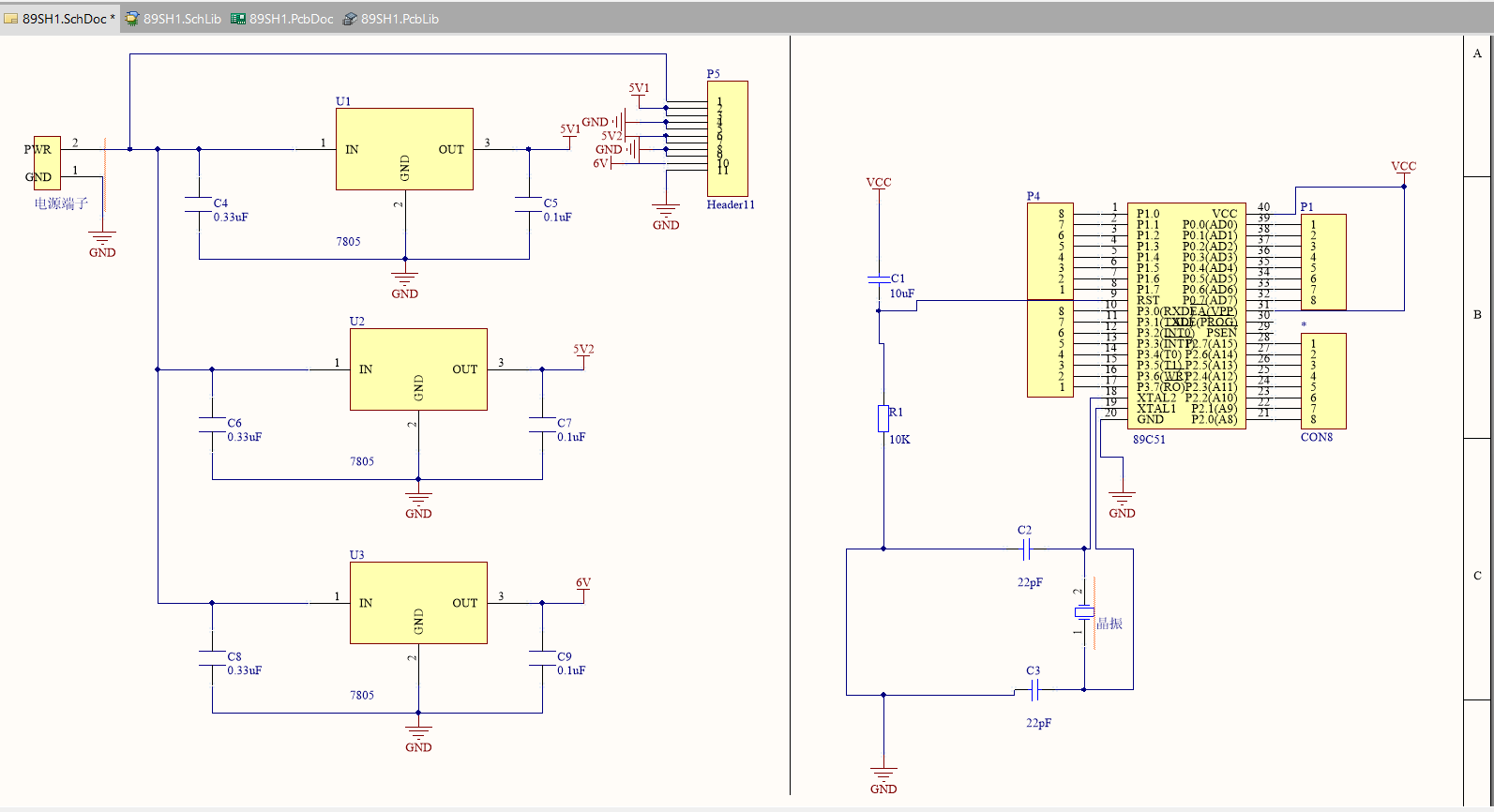This screenshot has height=812, width=1494.
Task: Click the '22pF' value under C2
Action: tap(1030, 582)
